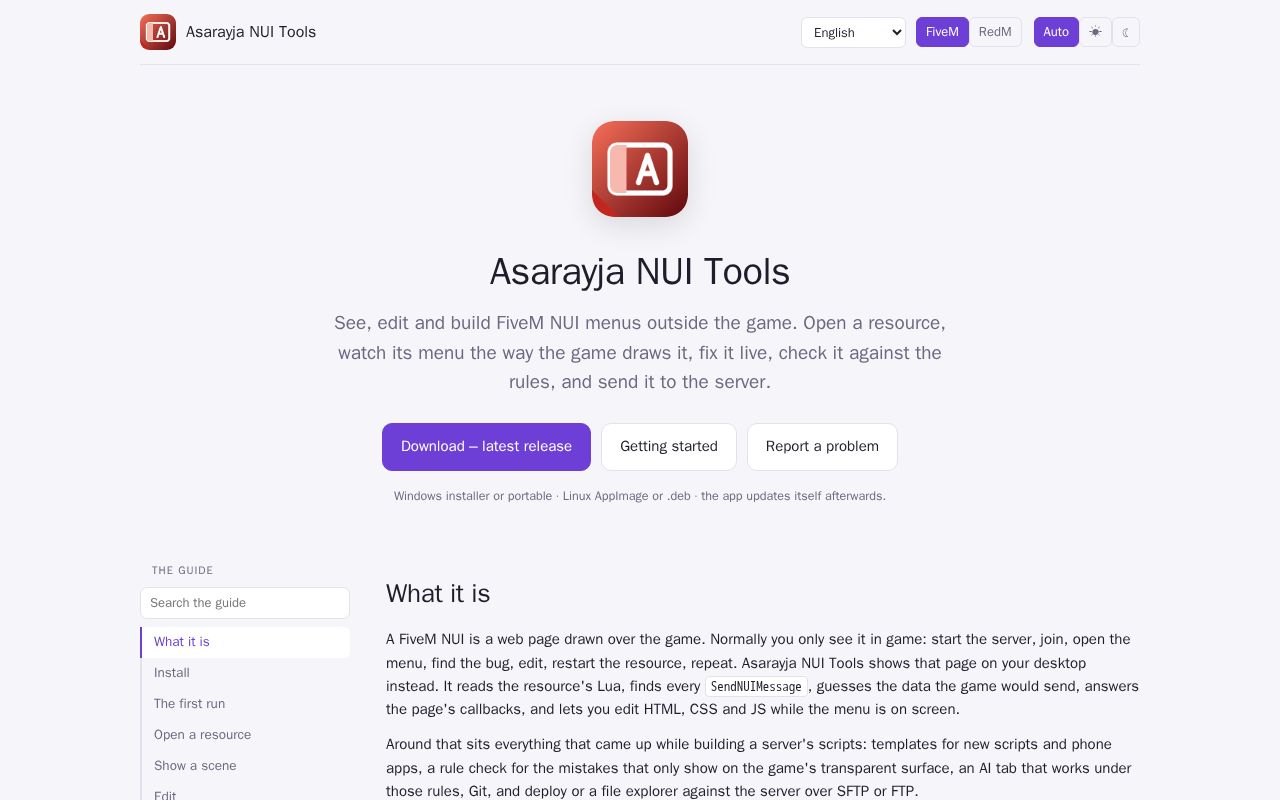Open the English language dropdown

point(853,32)
